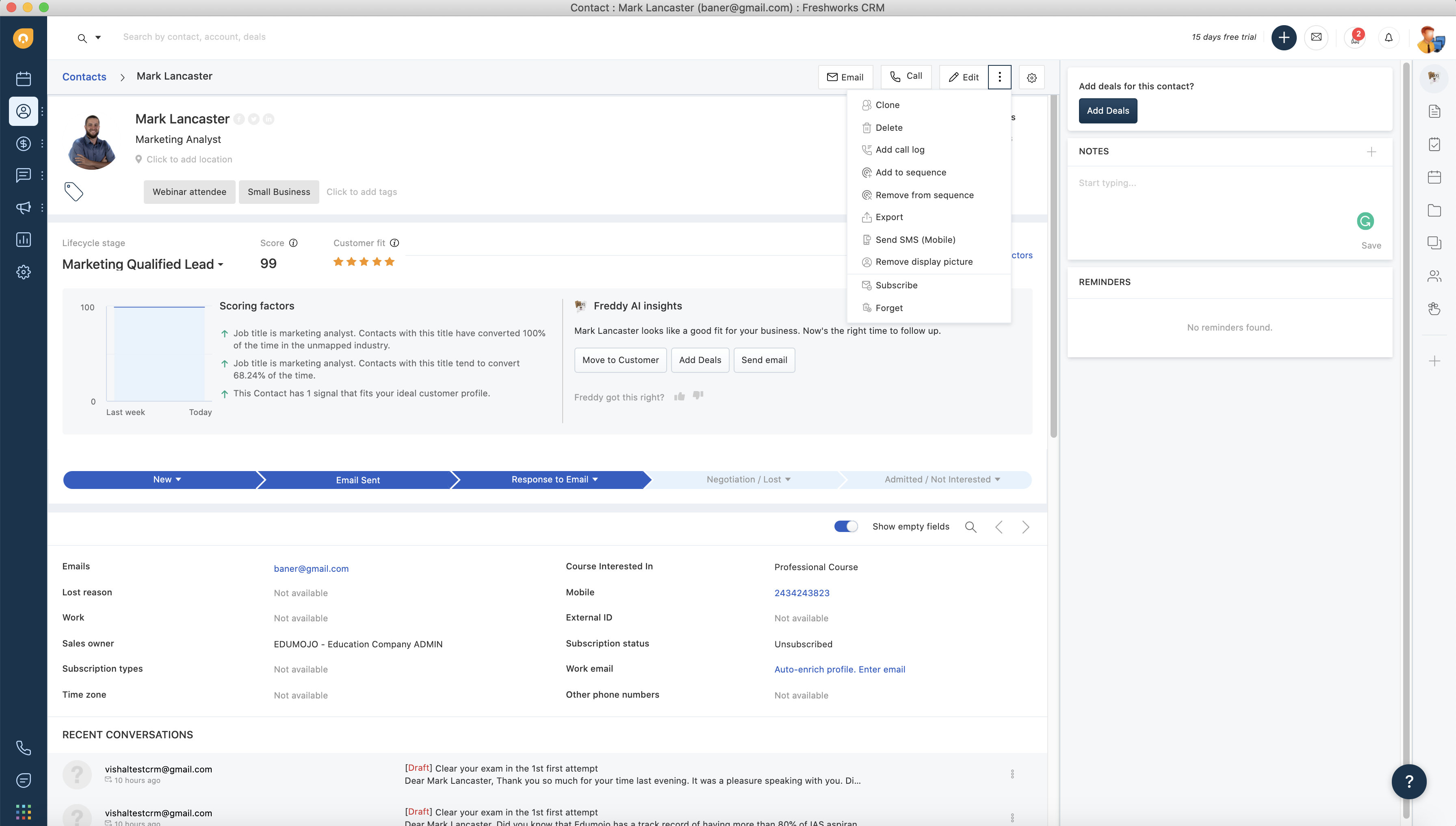Click thumbs up for Freddy insight
Screen dimensions: 1456x826
679,396
